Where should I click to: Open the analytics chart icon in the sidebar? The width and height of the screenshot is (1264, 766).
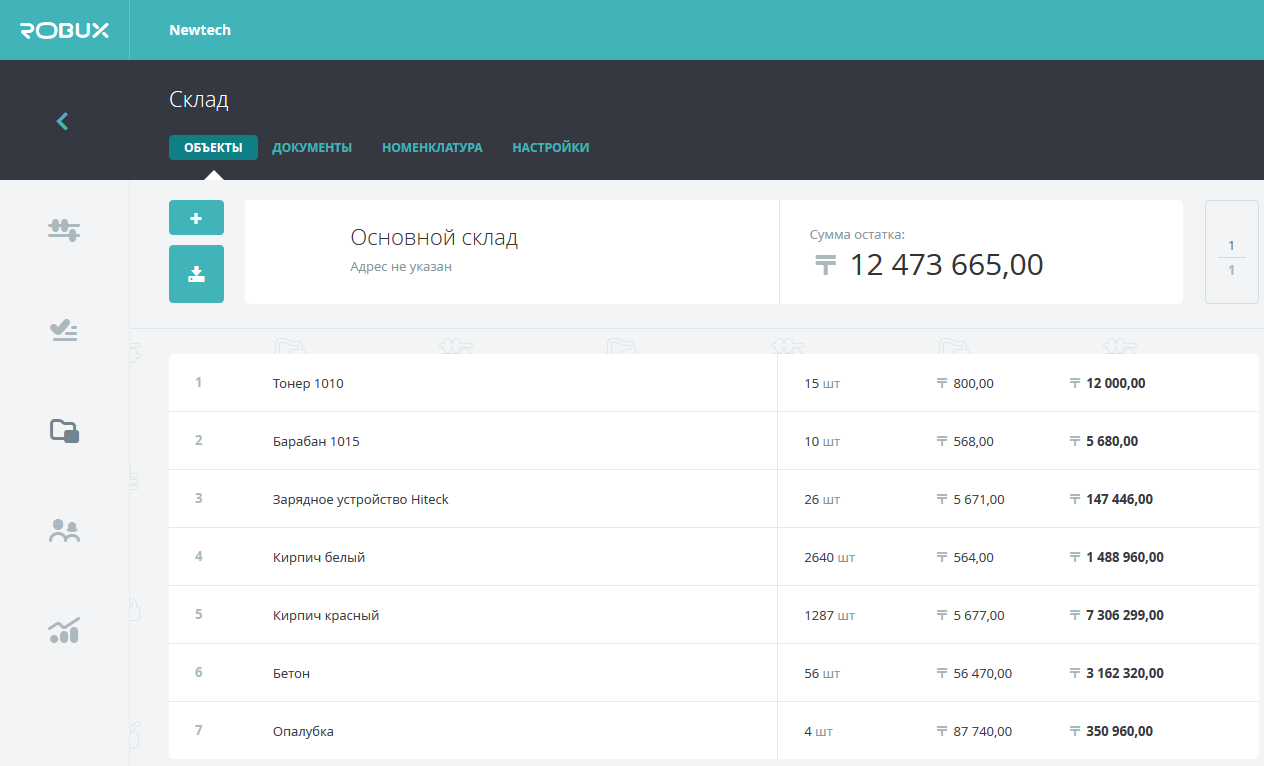64,630
